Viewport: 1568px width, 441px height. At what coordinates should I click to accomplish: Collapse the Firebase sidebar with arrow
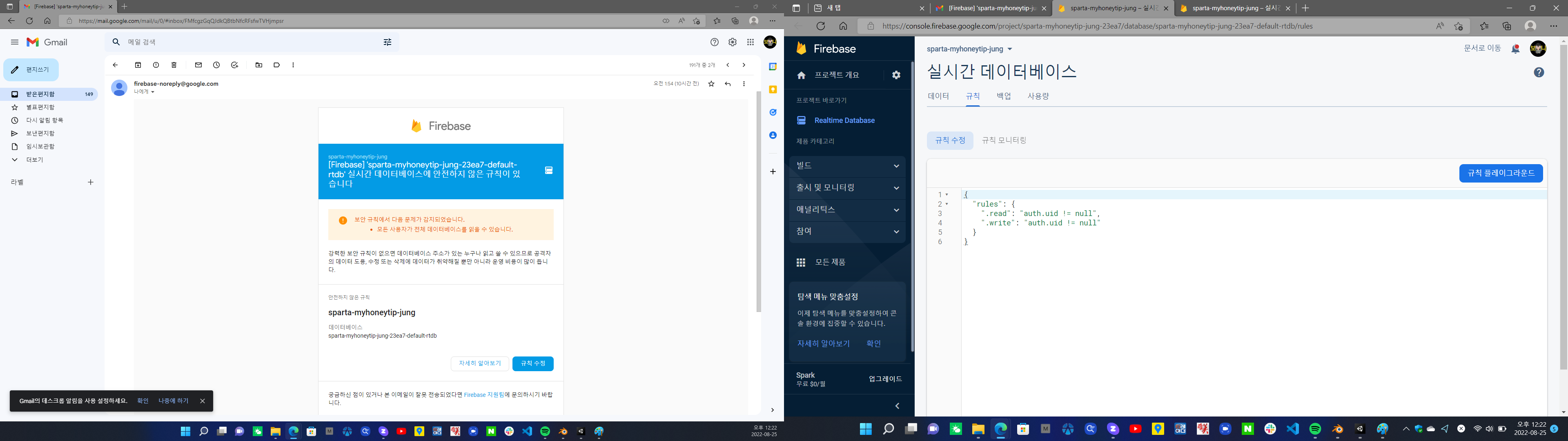[x=897, y=405]
